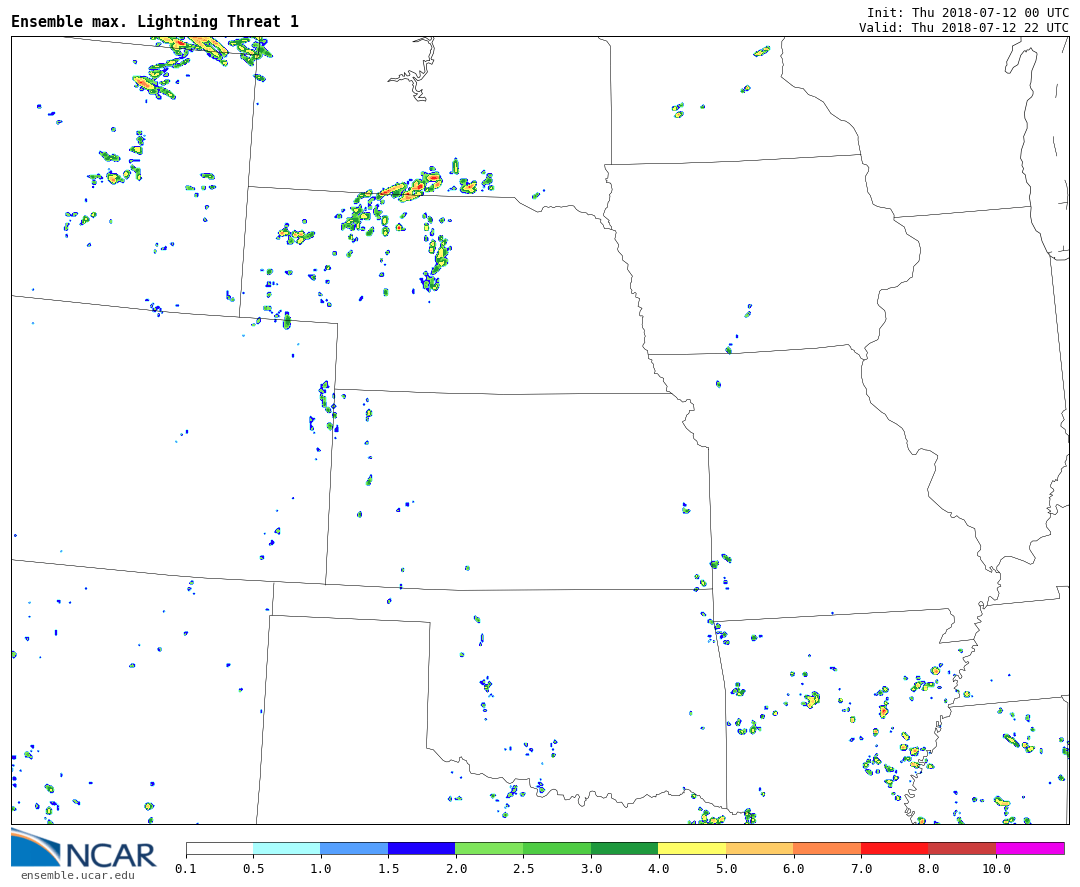Select the Valid time text
This screenshot has width=1080, height=887.
click(x=963, y=27)
